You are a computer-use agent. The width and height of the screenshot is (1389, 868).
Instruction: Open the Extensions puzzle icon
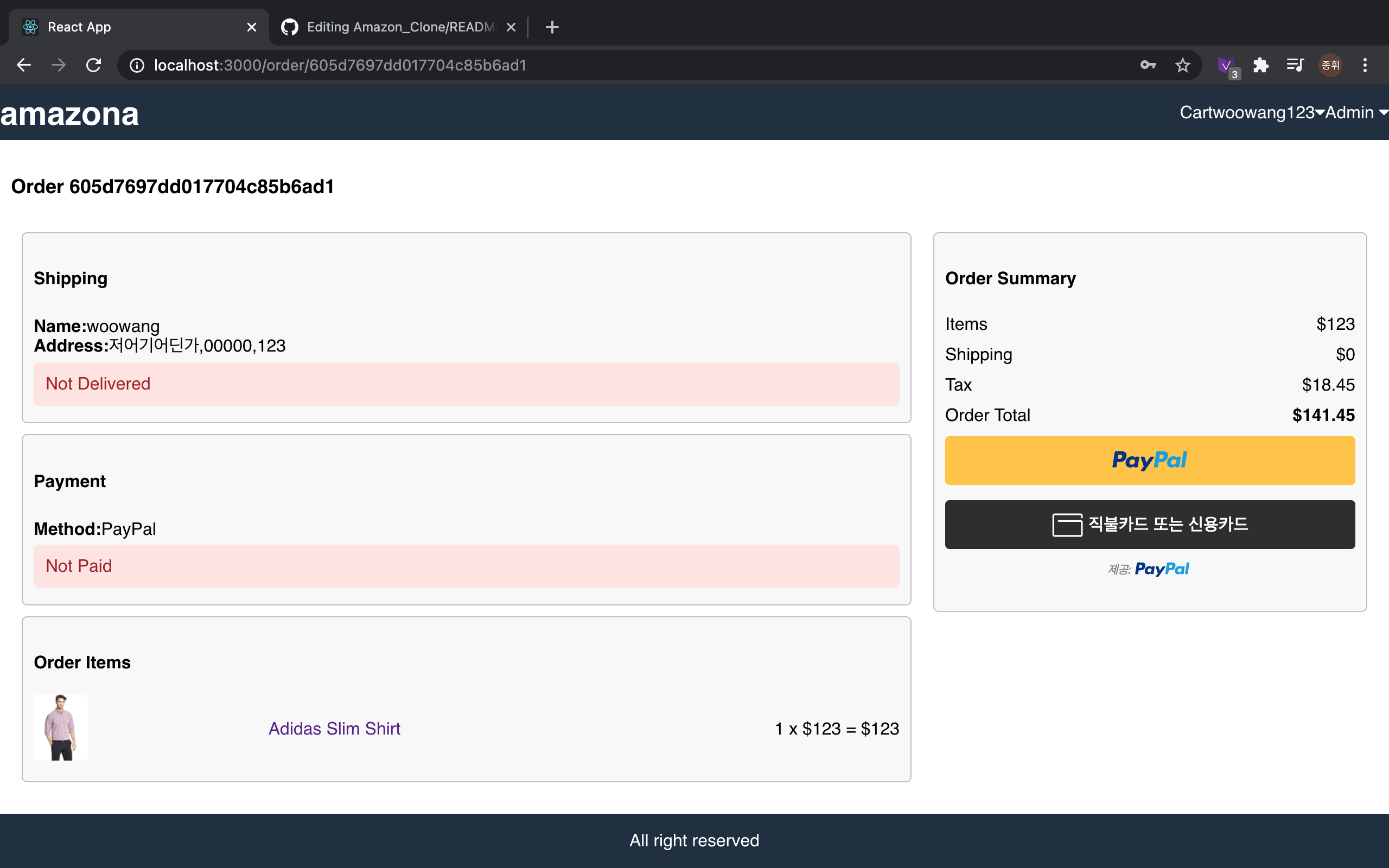(x=1260, y=65)
